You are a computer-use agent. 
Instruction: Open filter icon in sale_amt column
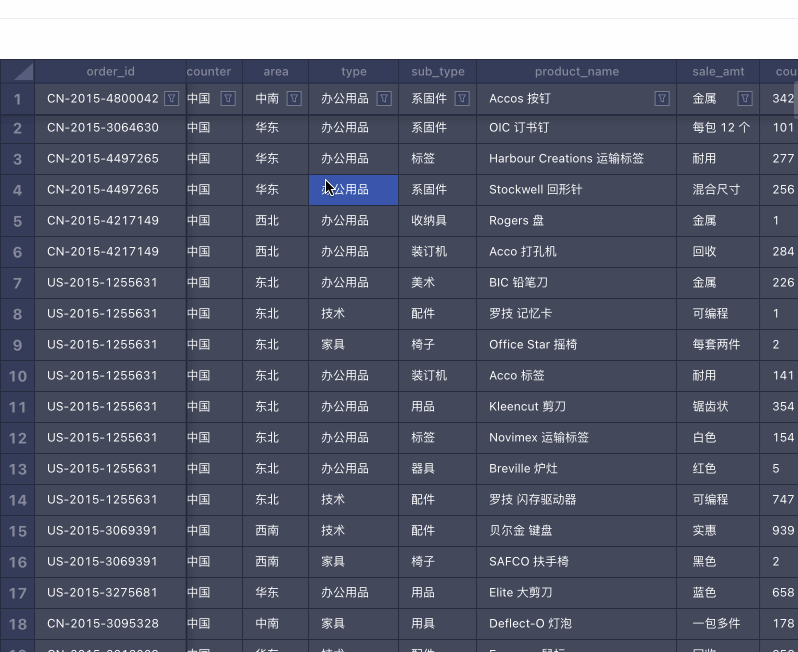(x=745, y=99)
